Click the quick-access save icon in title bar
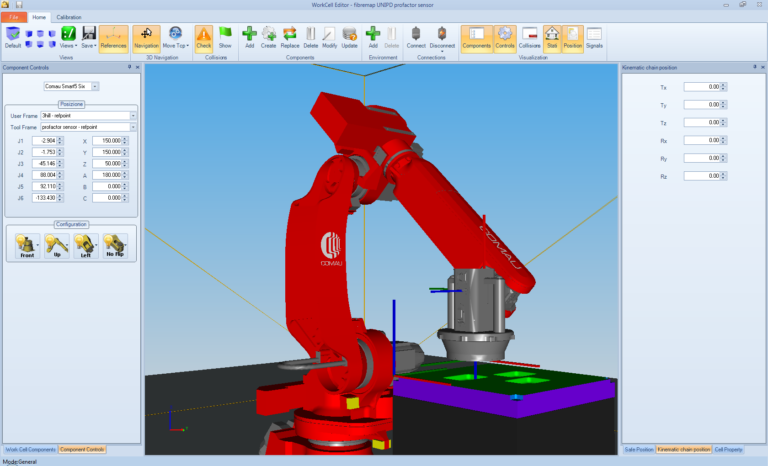768x466 pixels. tap(19, 5)
